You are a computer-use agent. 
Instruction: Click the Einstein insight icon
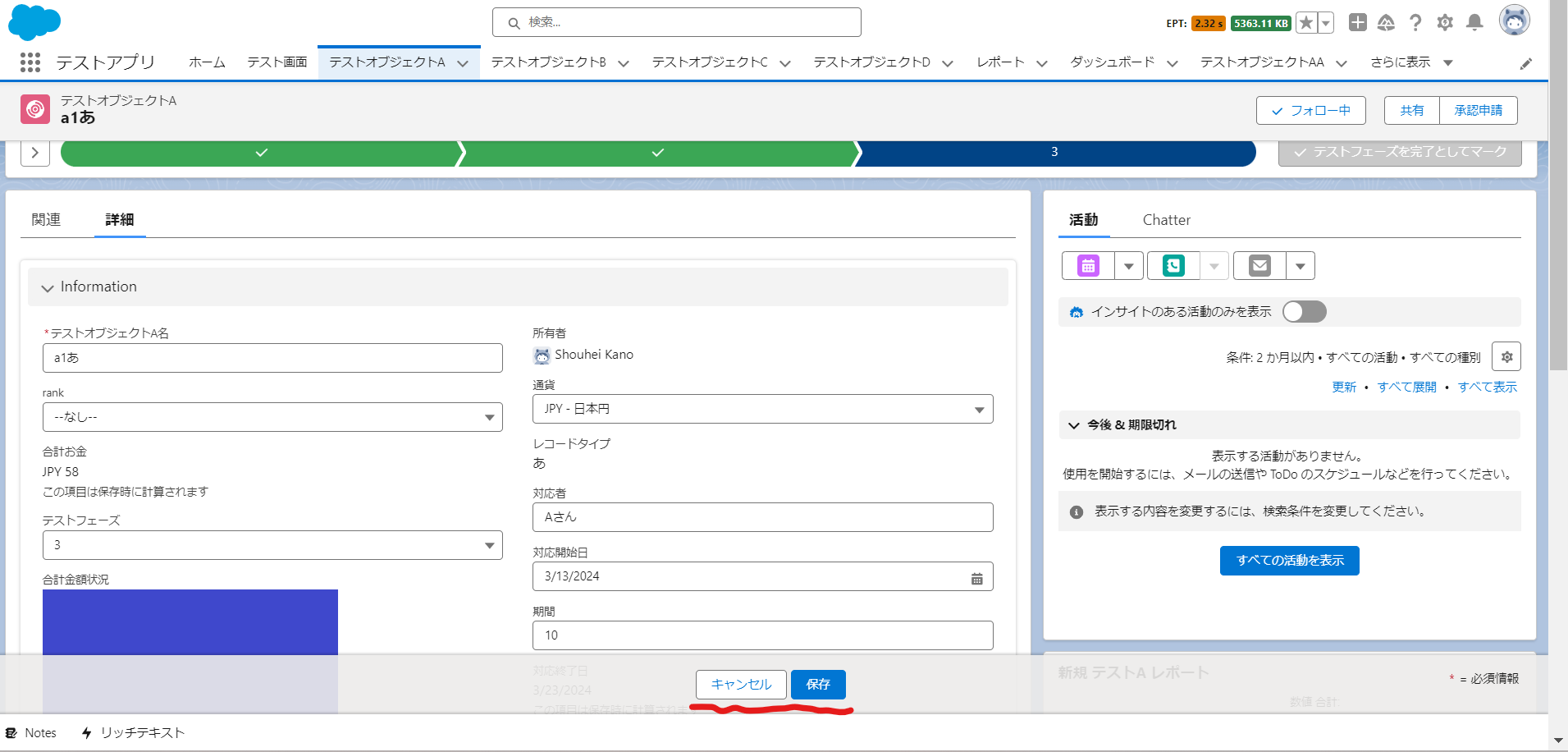click(x=1077, y=312)
